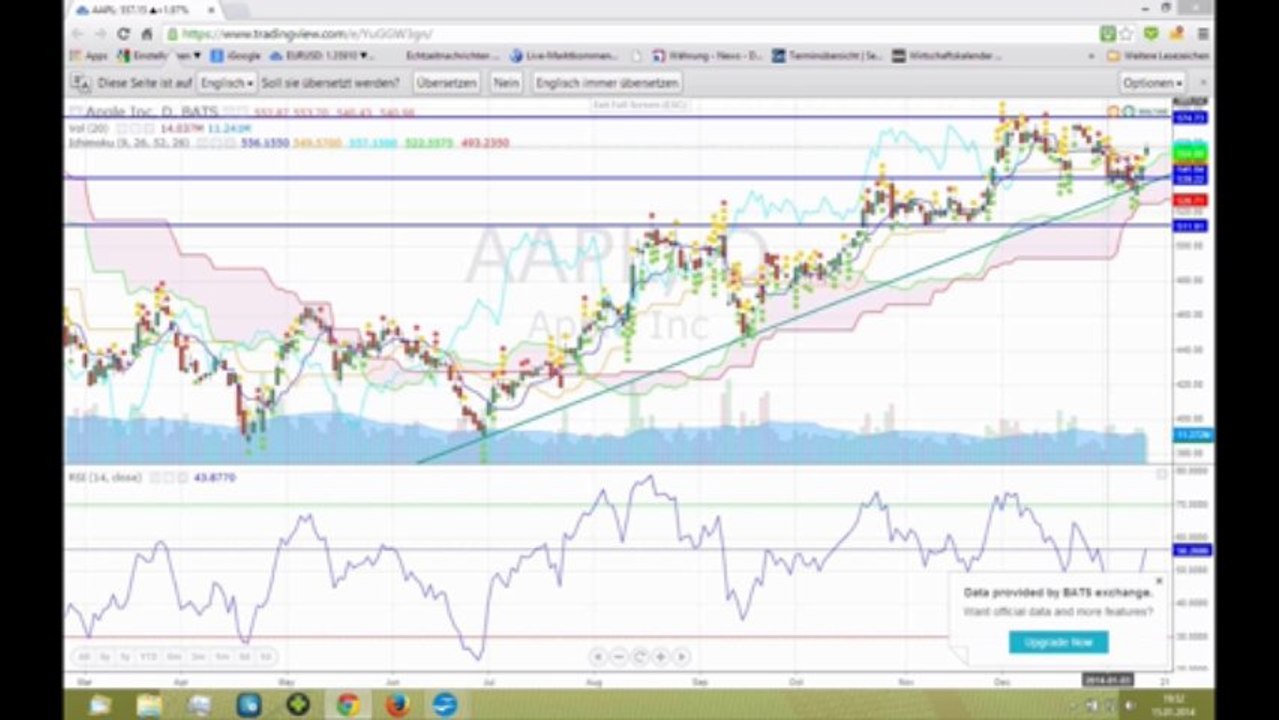Click the RSI pane maximize box

coord(1162,475)
